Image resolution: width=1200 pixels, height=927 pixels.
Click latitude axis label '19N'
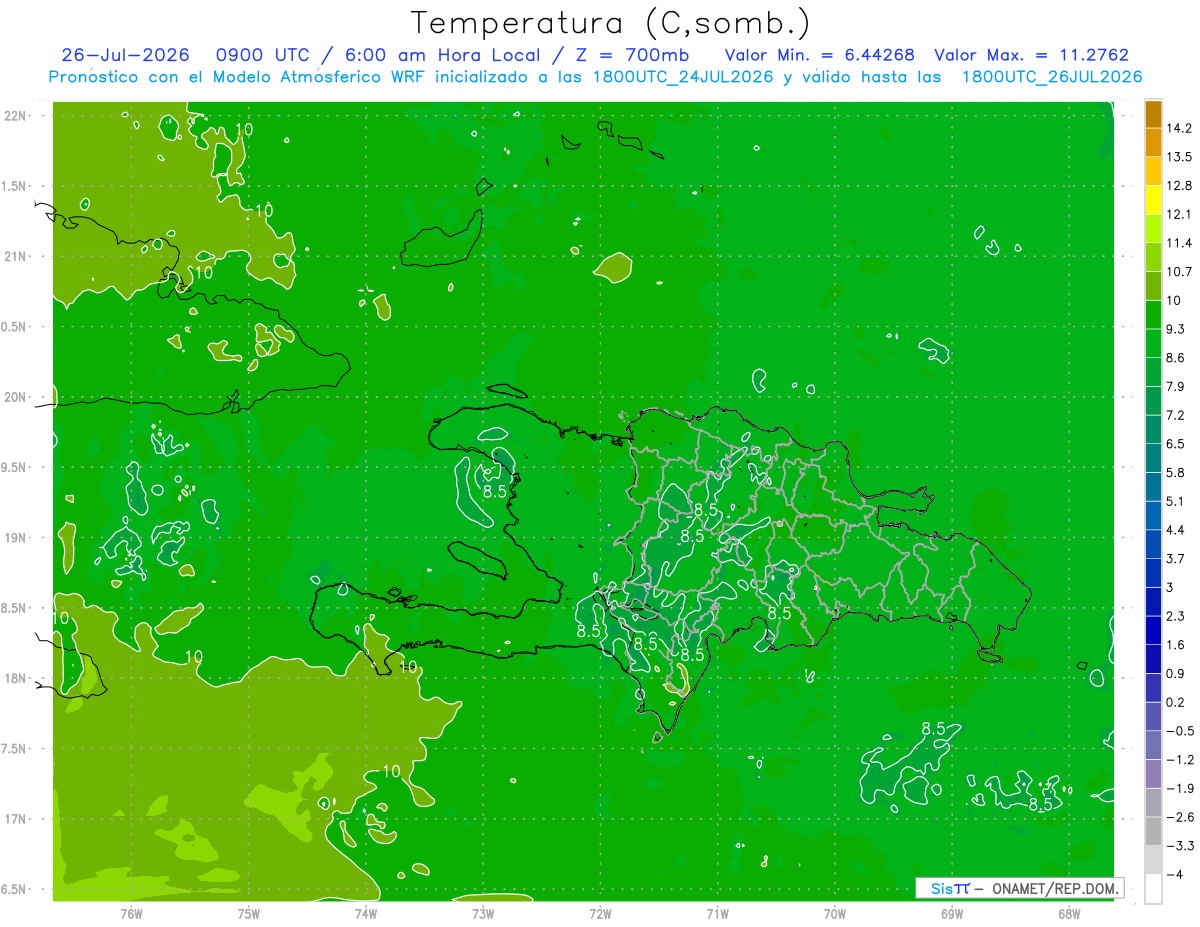15,538
